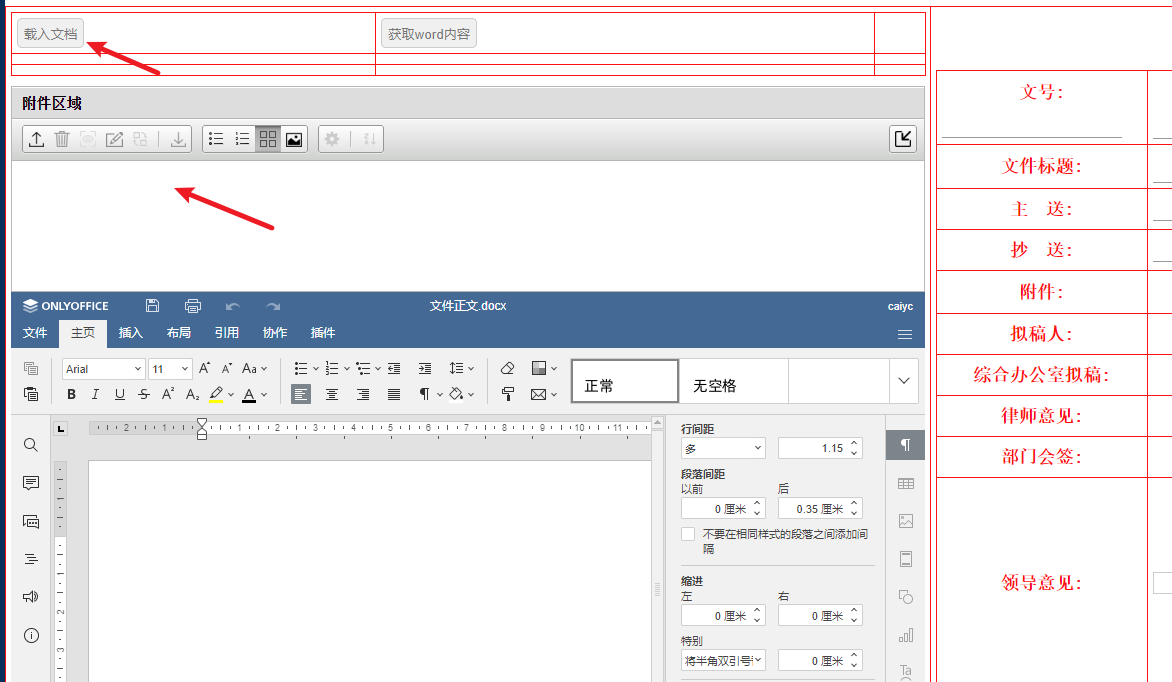Viewport: 1172px width, 682px height.
Task: Switch to the 插入 tab
Action: (131, 333)
